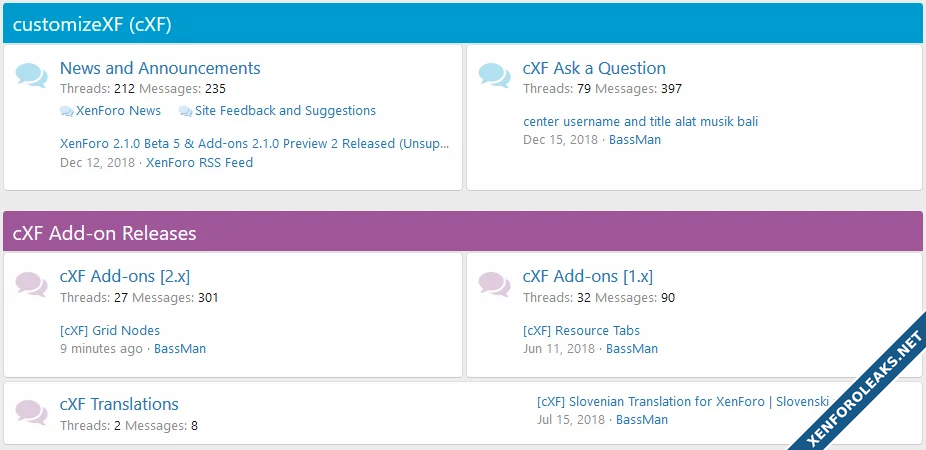Open the center username and title thread

tap(640, 121)
